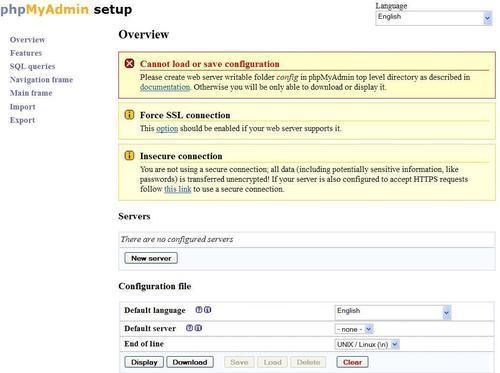Screen dimensions: 500x373
Task: Expand the End of line dropdown
Action: (367, 344)
